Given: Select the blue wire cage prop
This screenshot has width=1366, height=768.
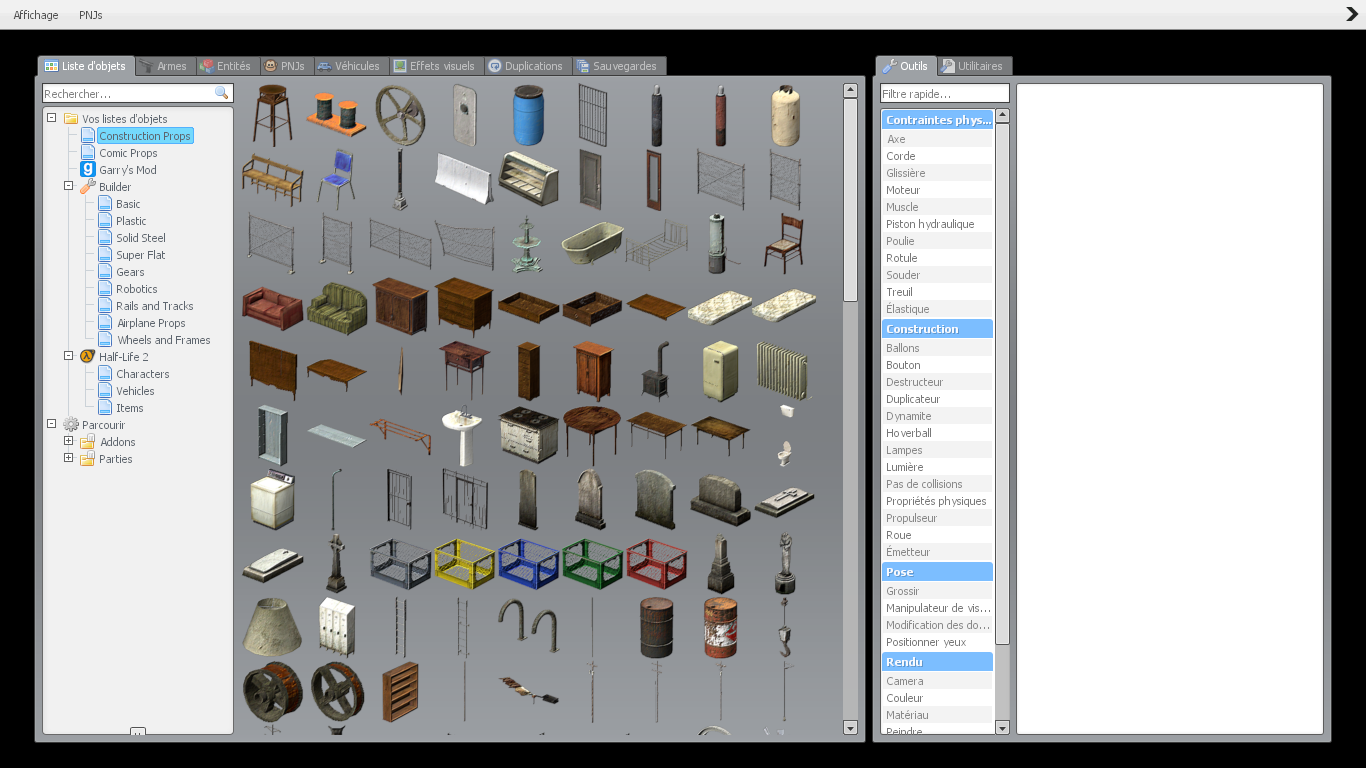Looking at the screenshot, I should [x=528, y=563].
